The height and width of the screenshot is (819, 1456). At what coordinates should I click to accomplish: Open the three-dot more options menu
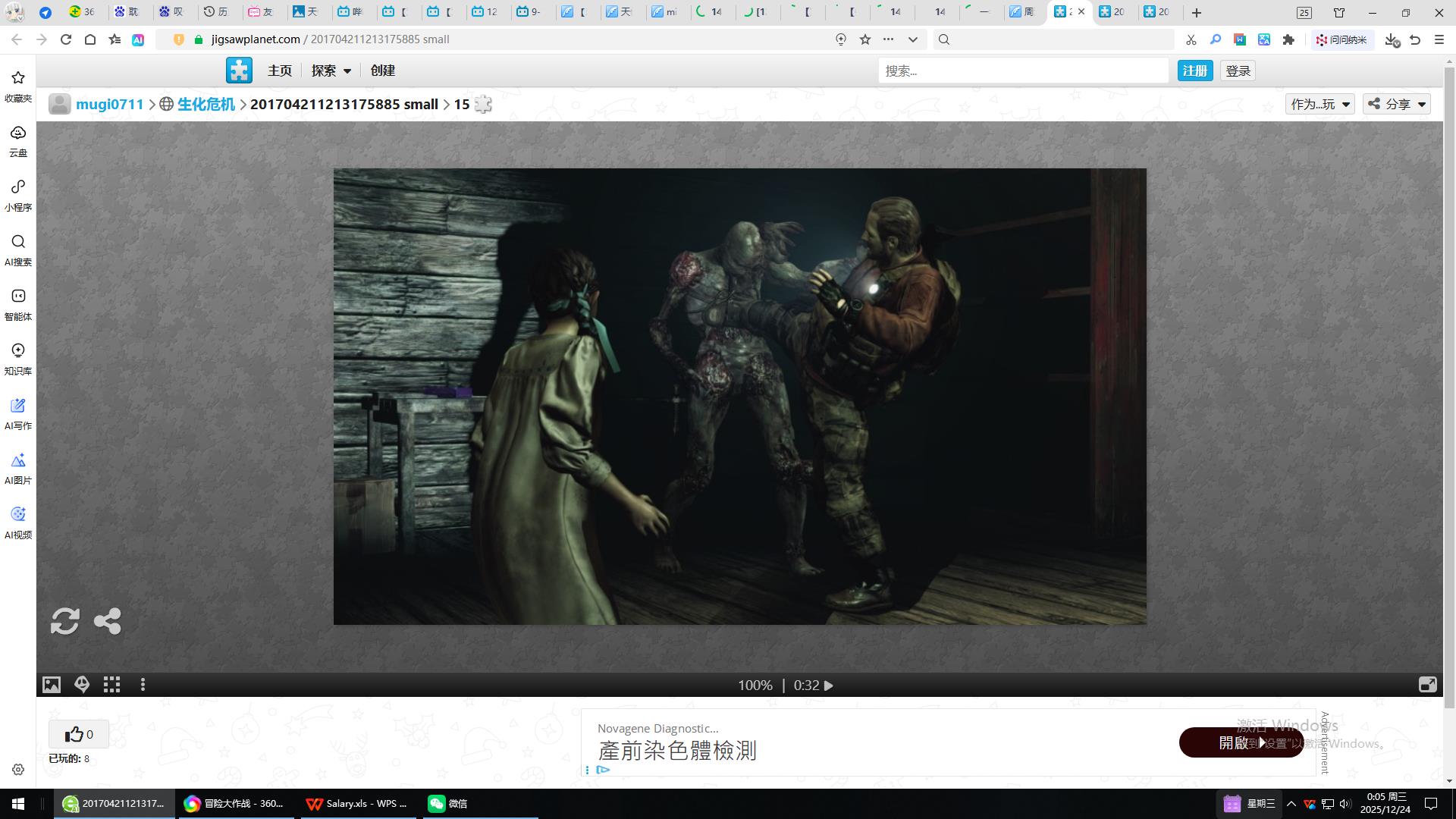click(143, 685)
